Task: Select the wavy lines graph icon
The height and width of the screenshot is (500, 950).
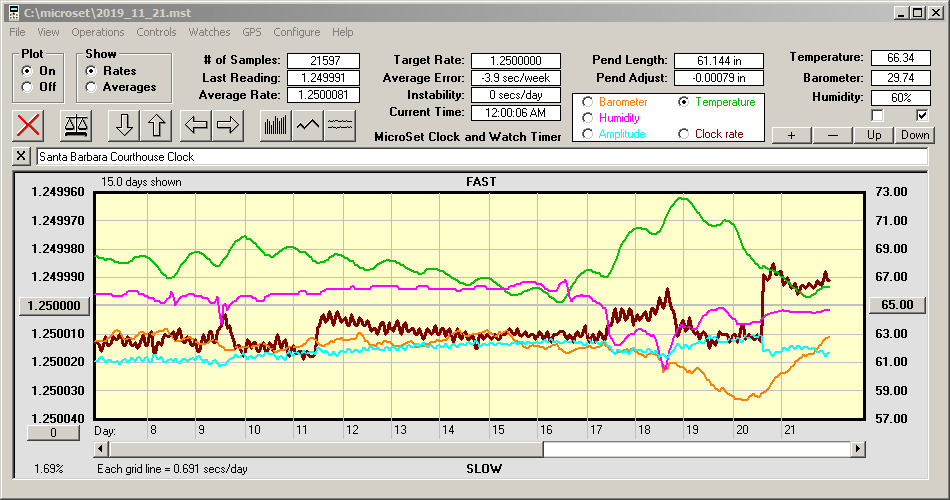Action: point(341,125)
